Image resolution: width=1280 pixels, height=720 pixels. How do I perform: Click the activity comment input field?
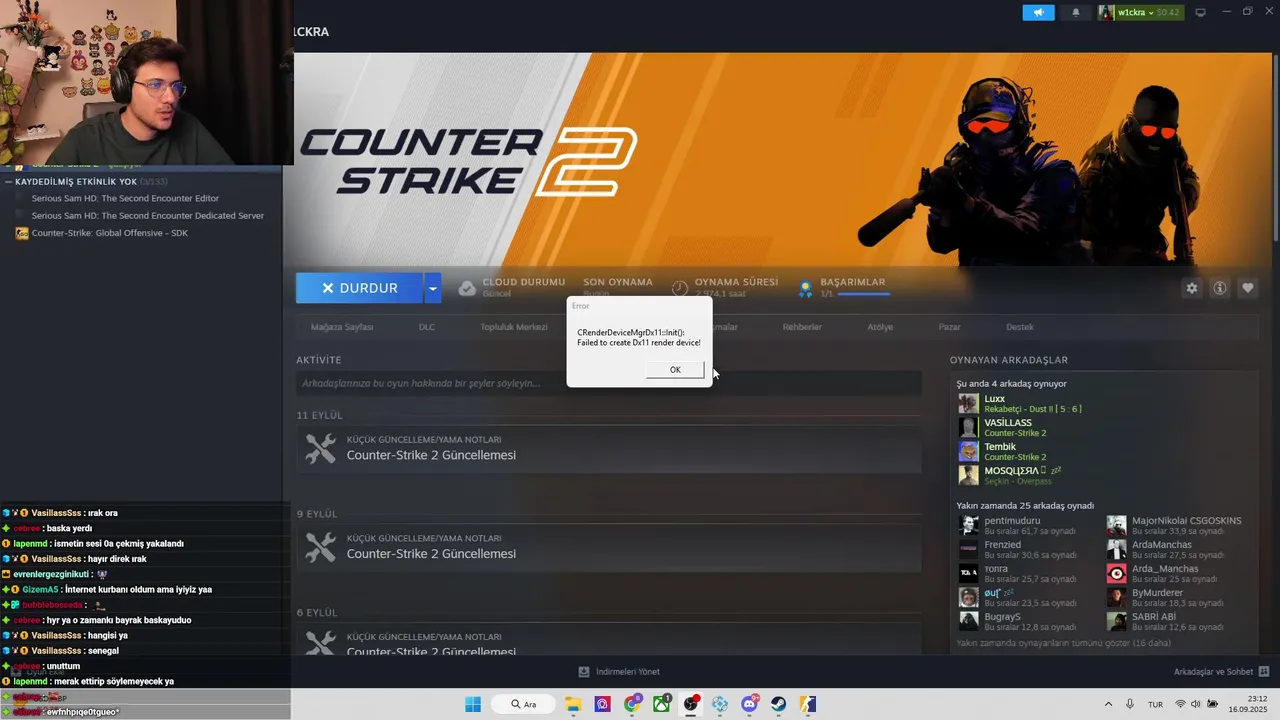(x=608, y=383)
